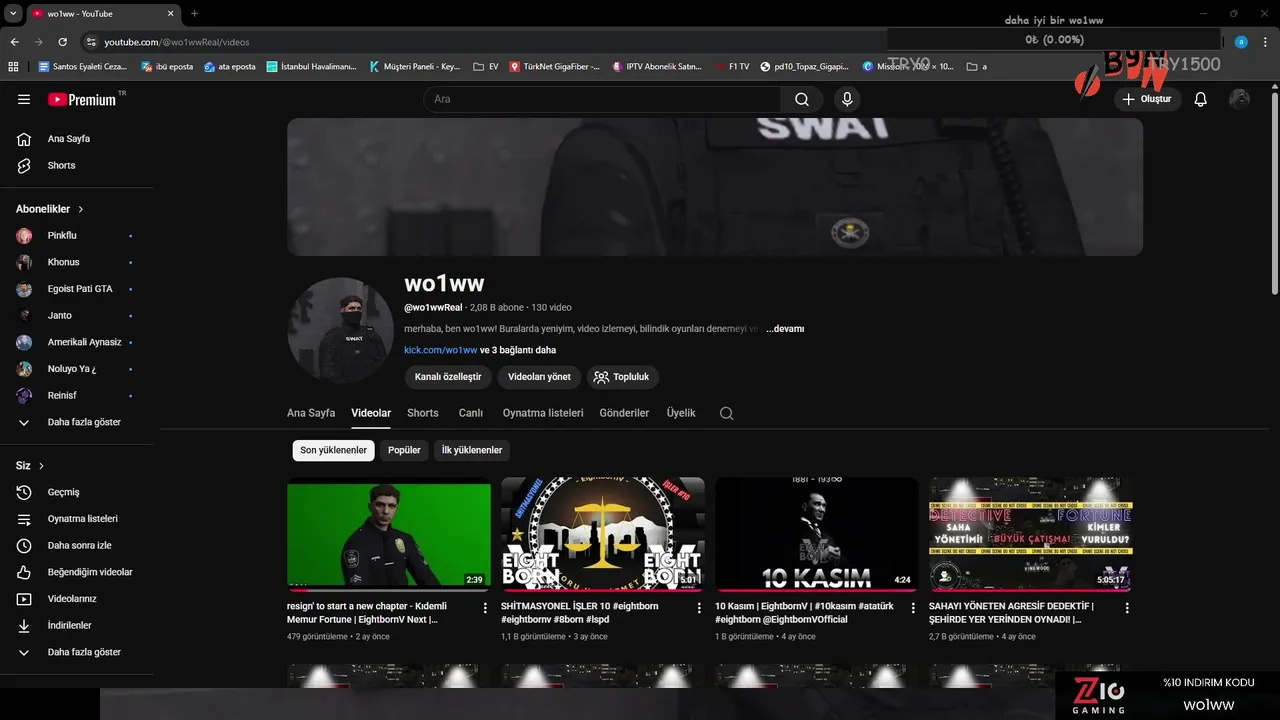Image resolution: width=1280 pixels, height=720 pixels.
Task: Open options for SHİTMASYONEL İŞLER video
Action: pos(699,607)
